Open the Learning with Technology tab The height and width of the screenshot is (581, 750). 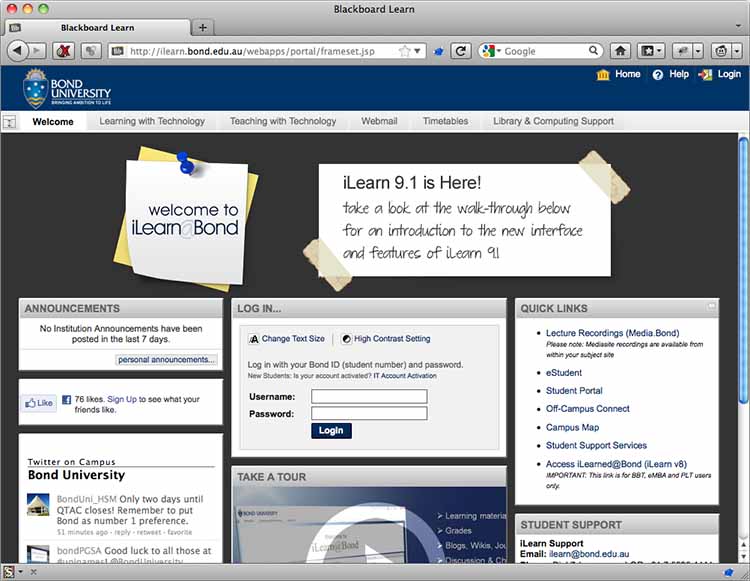coord(152,121)
